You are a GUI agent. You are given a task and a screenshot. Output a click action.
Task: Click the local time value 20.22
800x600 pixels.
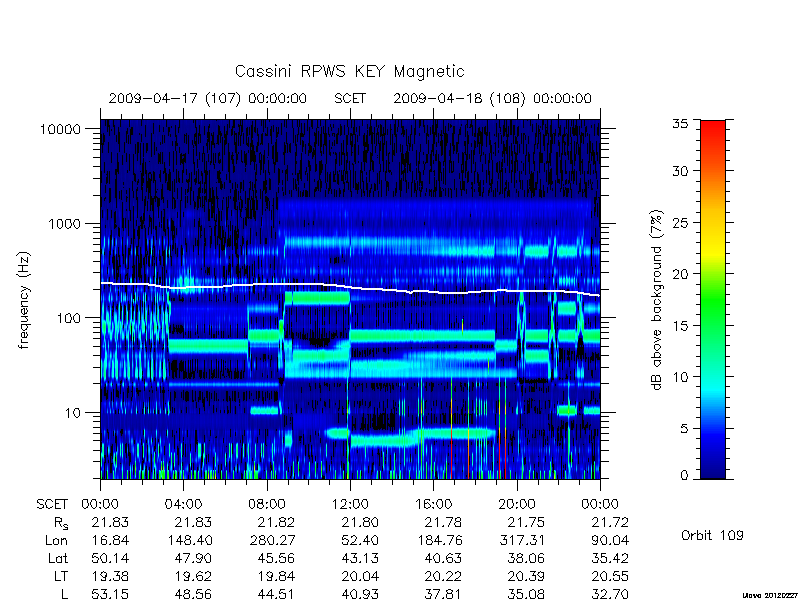443,577
